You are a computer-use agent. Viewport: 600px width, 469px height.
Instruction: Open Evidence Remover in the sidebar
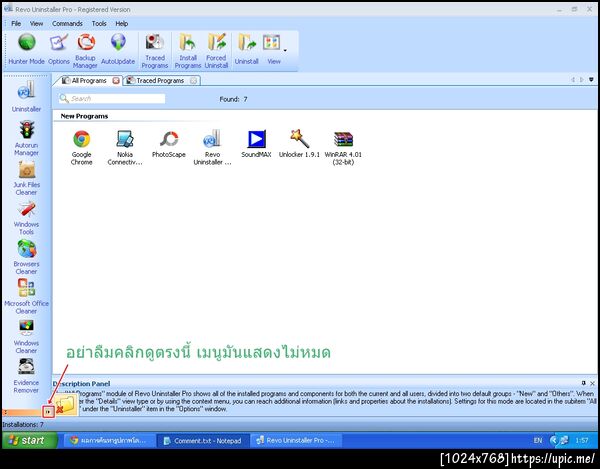[x=26, y=376]
